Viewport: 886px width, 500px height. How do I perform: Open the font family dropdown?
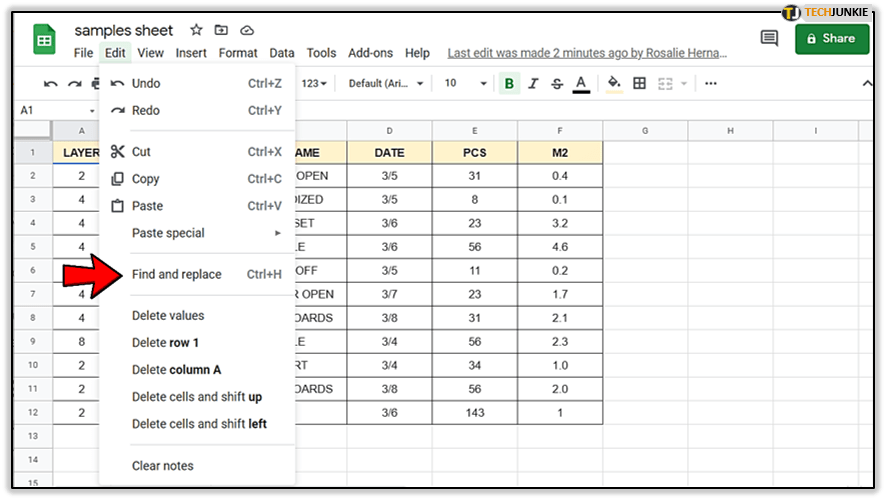pyautogui.click(x=386, y=84)
